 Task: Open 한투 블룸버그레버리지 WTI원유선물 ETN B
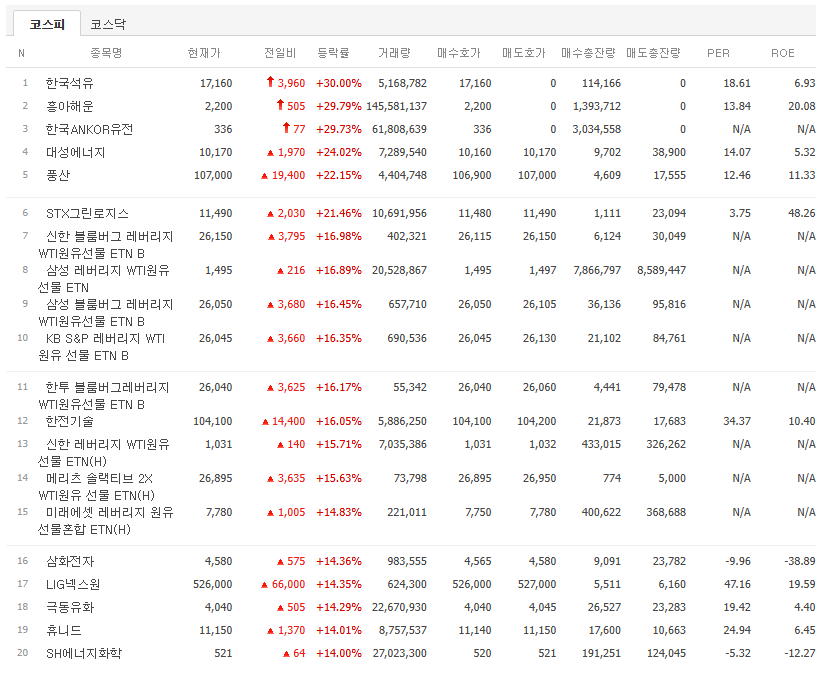(x=103, y=396)
